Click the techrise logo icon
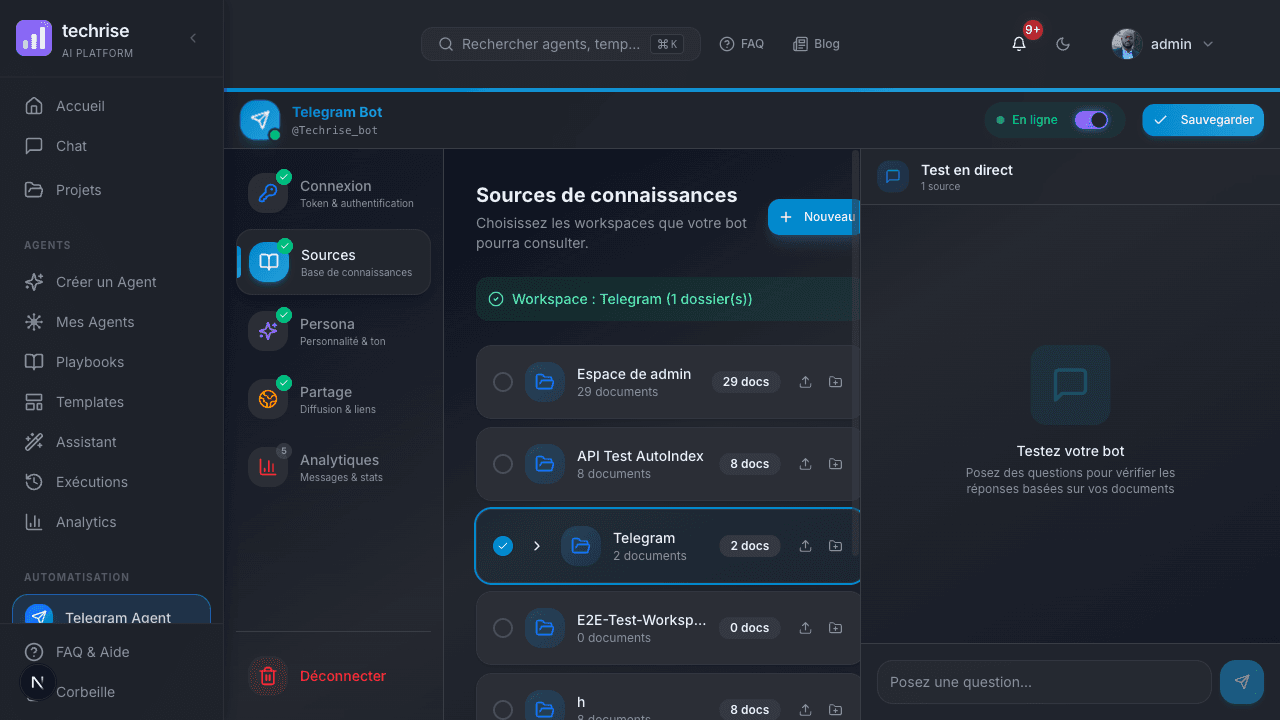This screenshot has height=720, width=1280. (34, 38)
